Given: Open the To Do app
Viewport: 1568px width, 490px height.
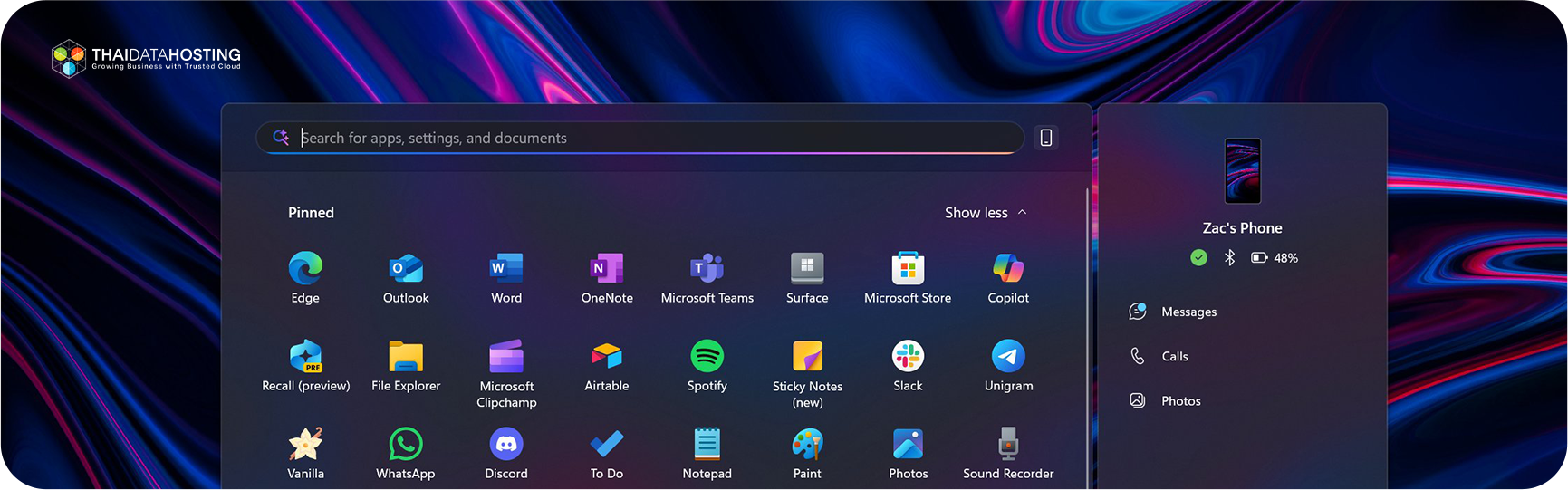Looking at the screenshot, I should (x=607, y=454).
